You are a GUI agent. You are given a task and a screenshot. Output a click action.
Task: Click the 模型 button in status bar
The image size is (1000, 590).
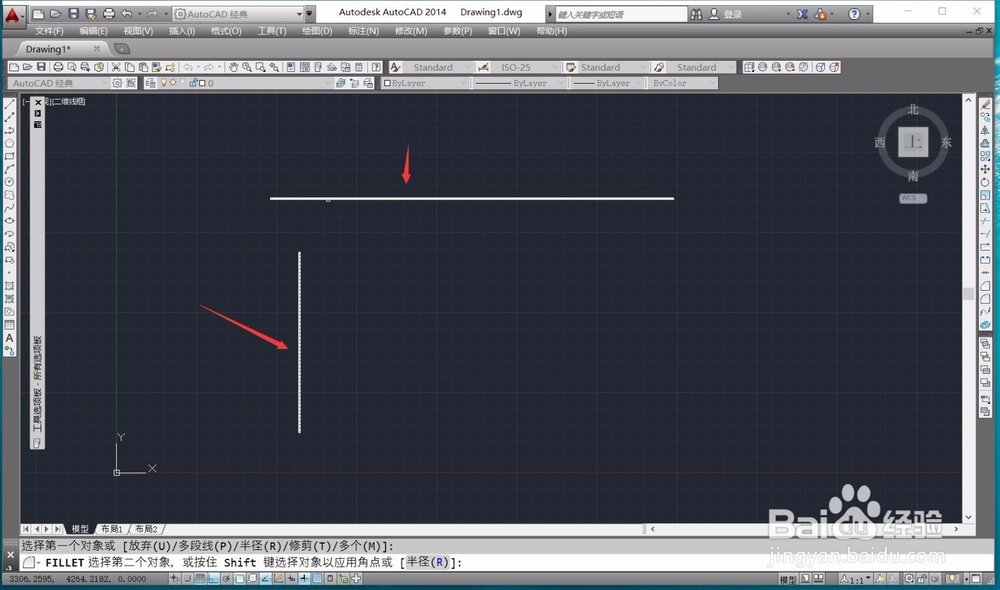pyautogui.click(x=788, y=579)
